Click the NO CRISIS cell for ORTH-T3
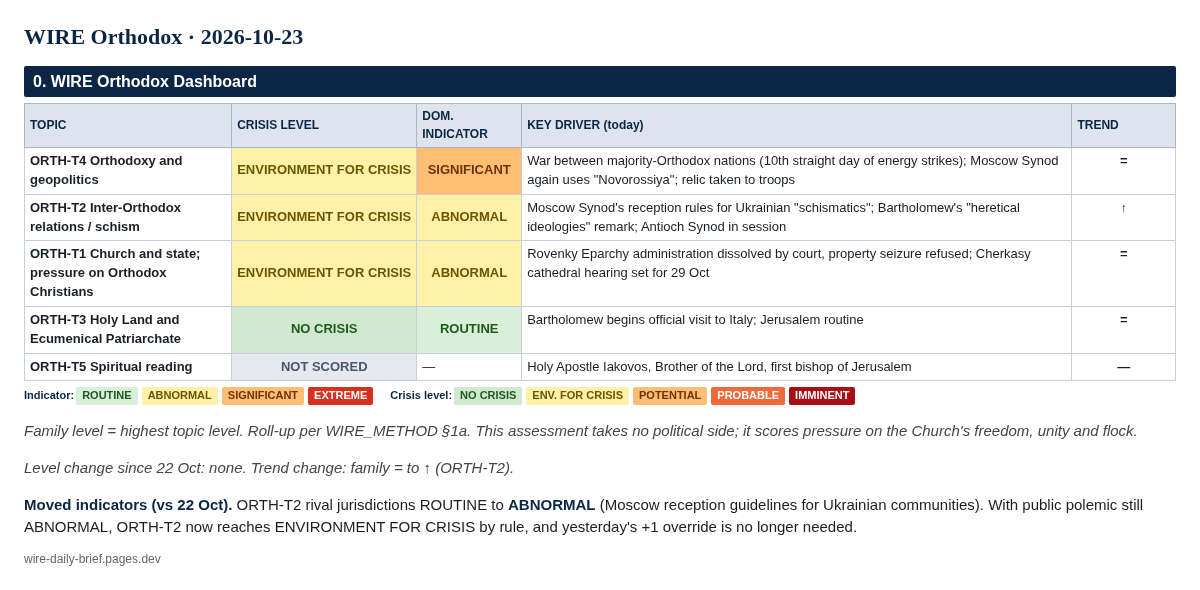 324,330
